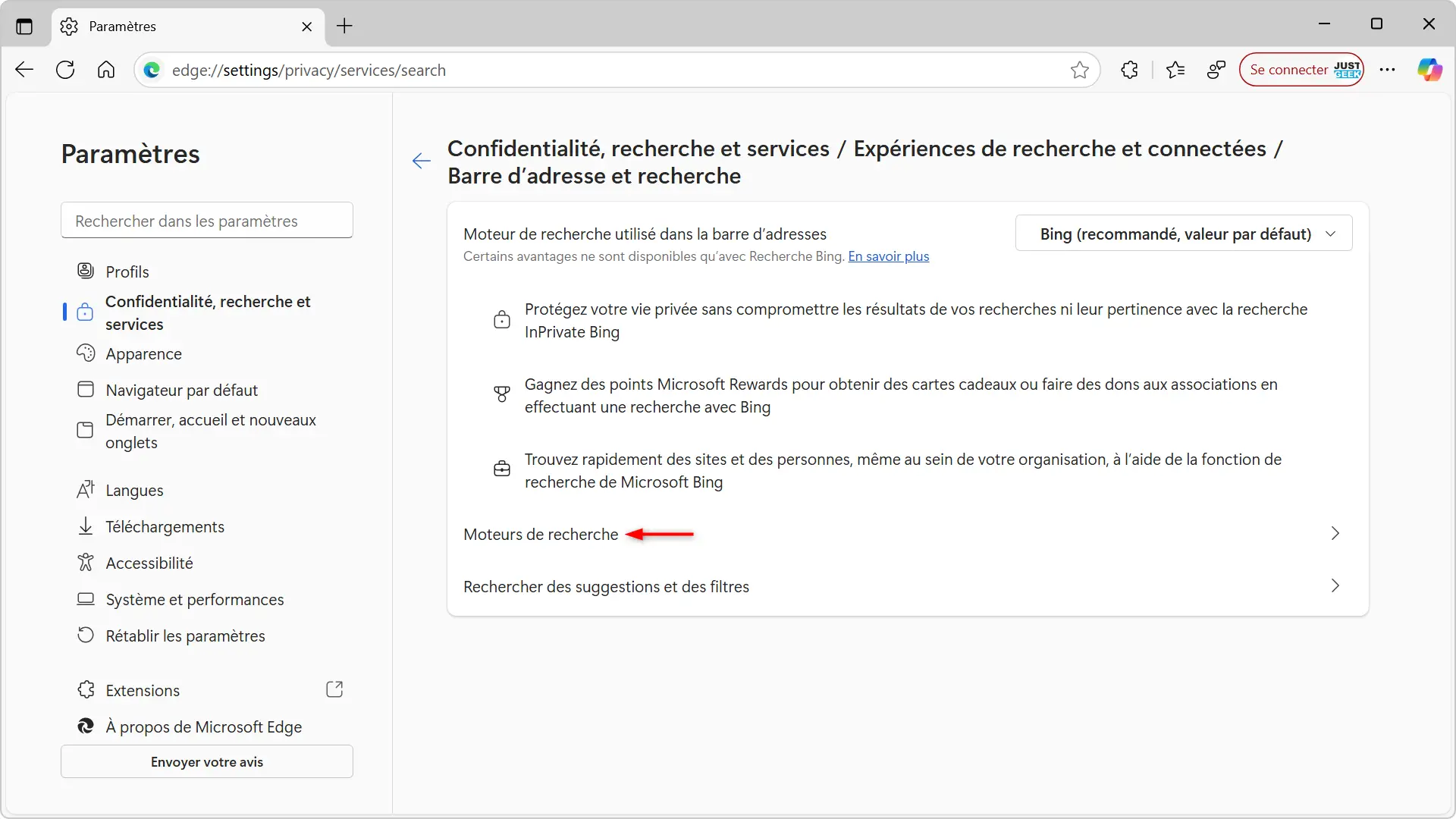Click the Navigateur par défaut window icon
The image size is (1456, 819).
(x=86, y=389)
